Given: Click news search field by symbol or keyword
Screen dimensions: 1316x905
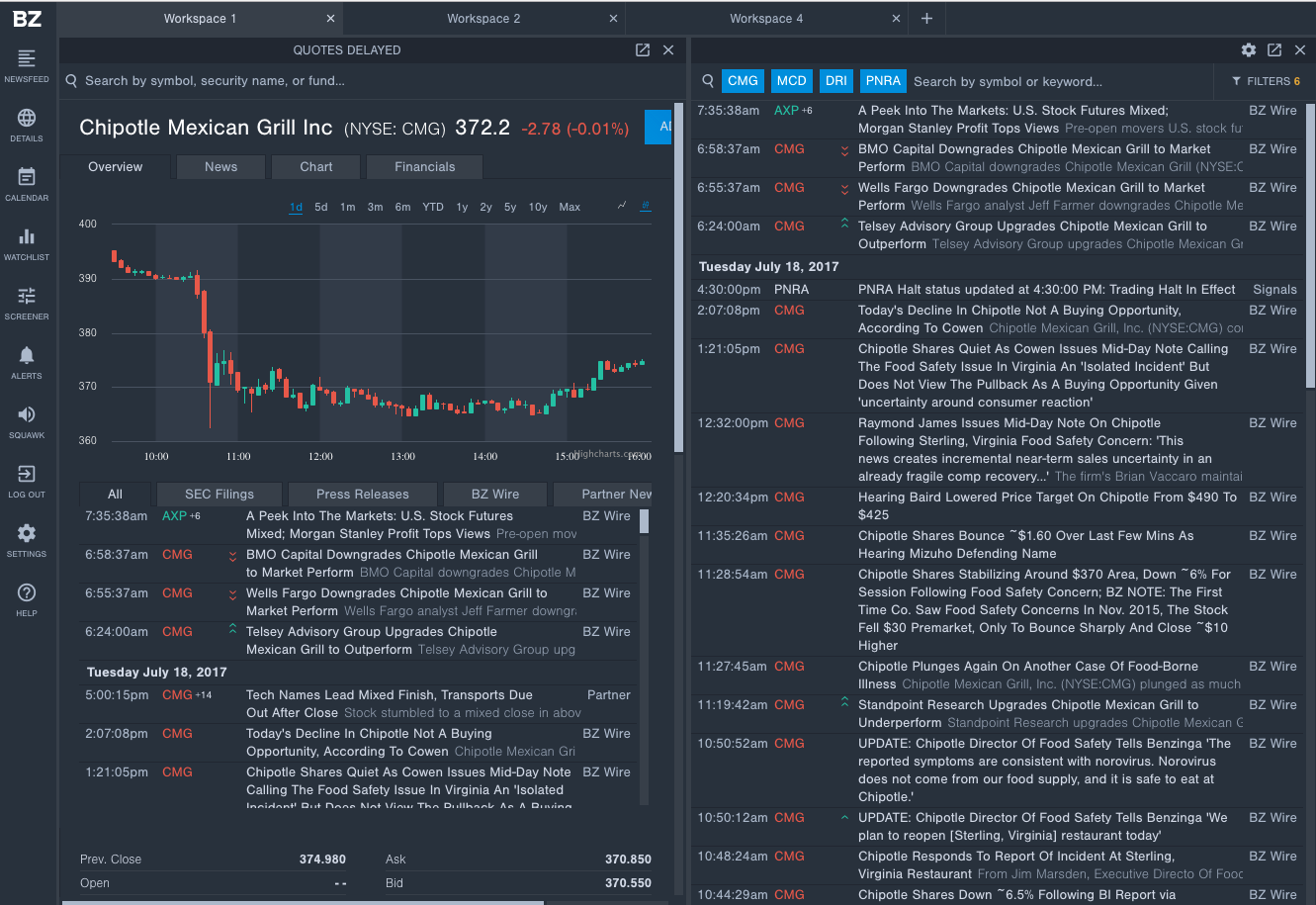Looking at the screenshot, I should (x=1058, y=81).
